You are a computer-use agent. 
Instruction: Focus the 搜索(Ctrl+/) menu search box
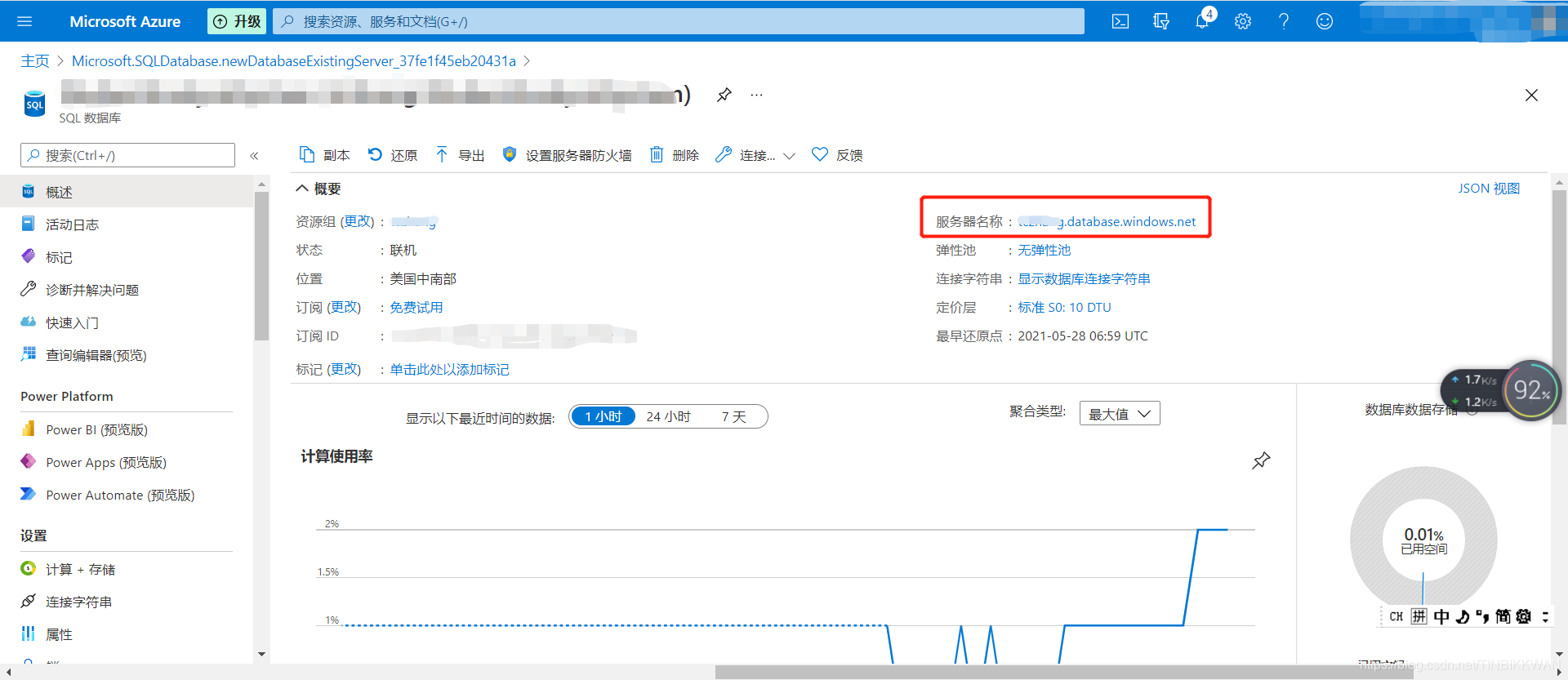(127, 155)
